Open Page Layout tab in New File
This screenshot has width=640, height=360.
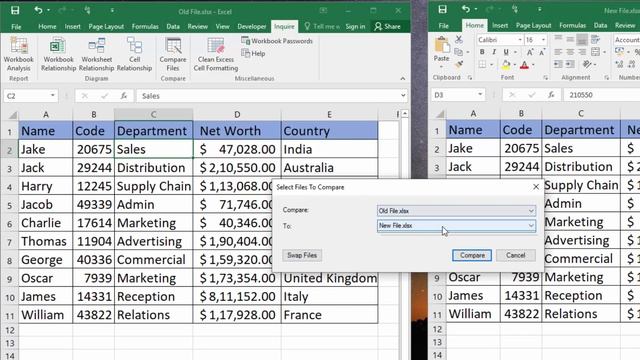(x=533, y=25)
